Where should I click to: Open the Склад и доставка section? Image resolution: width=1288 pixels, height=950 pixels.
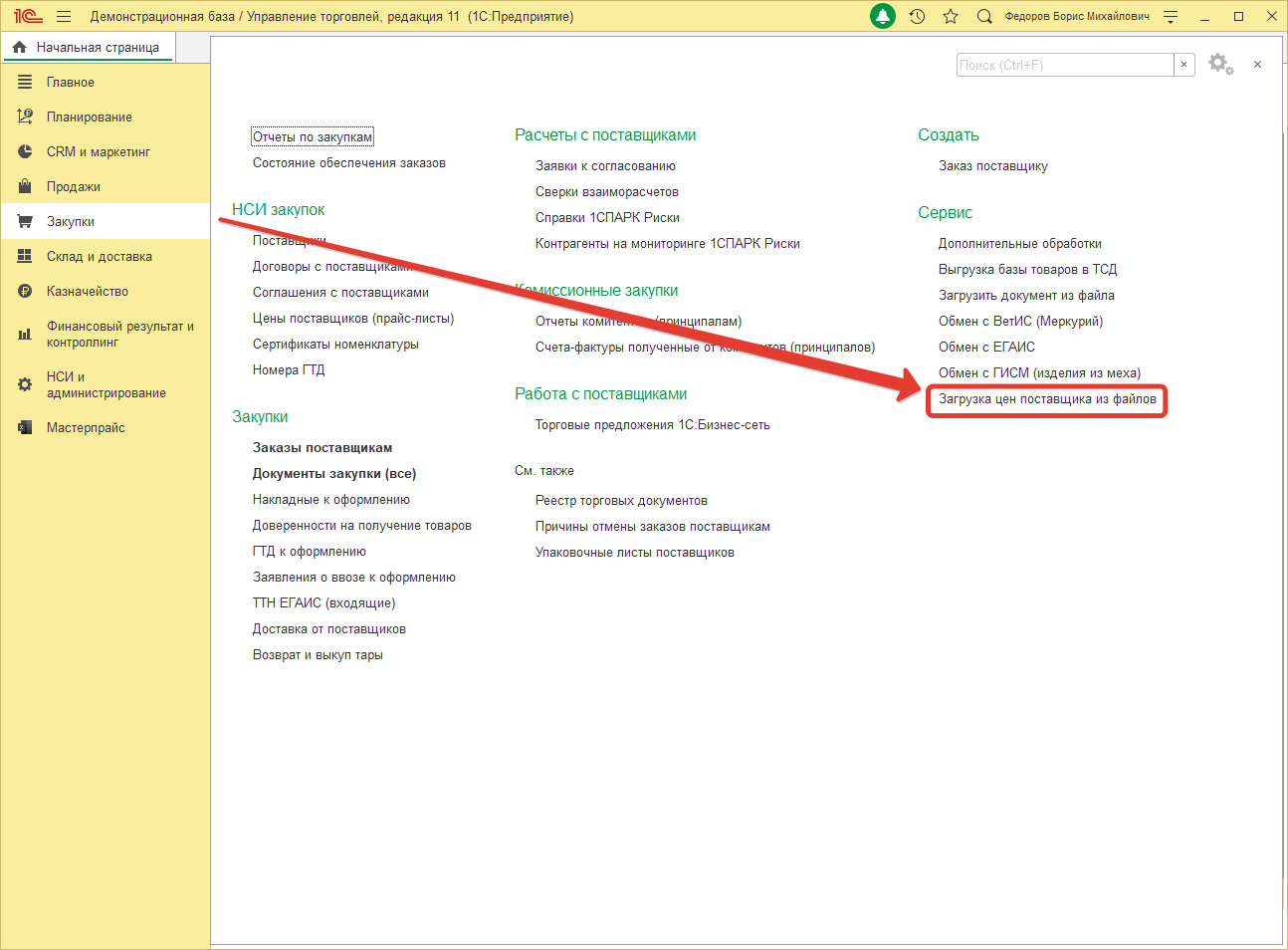click(x=100, y=257)
